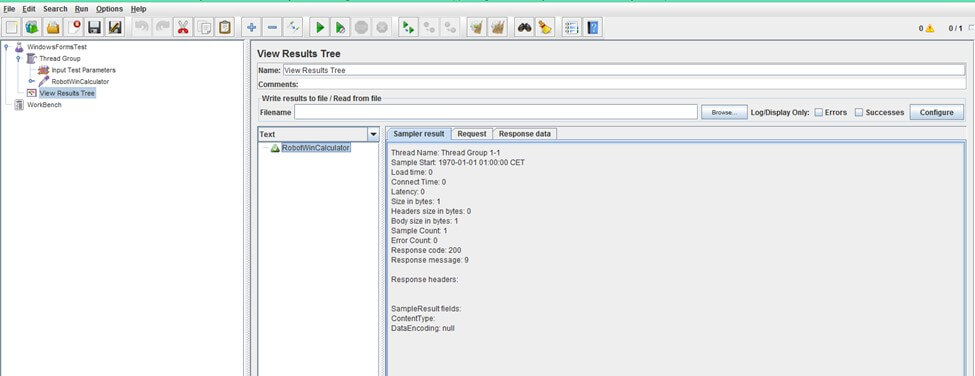Open the Options menu

109,9
